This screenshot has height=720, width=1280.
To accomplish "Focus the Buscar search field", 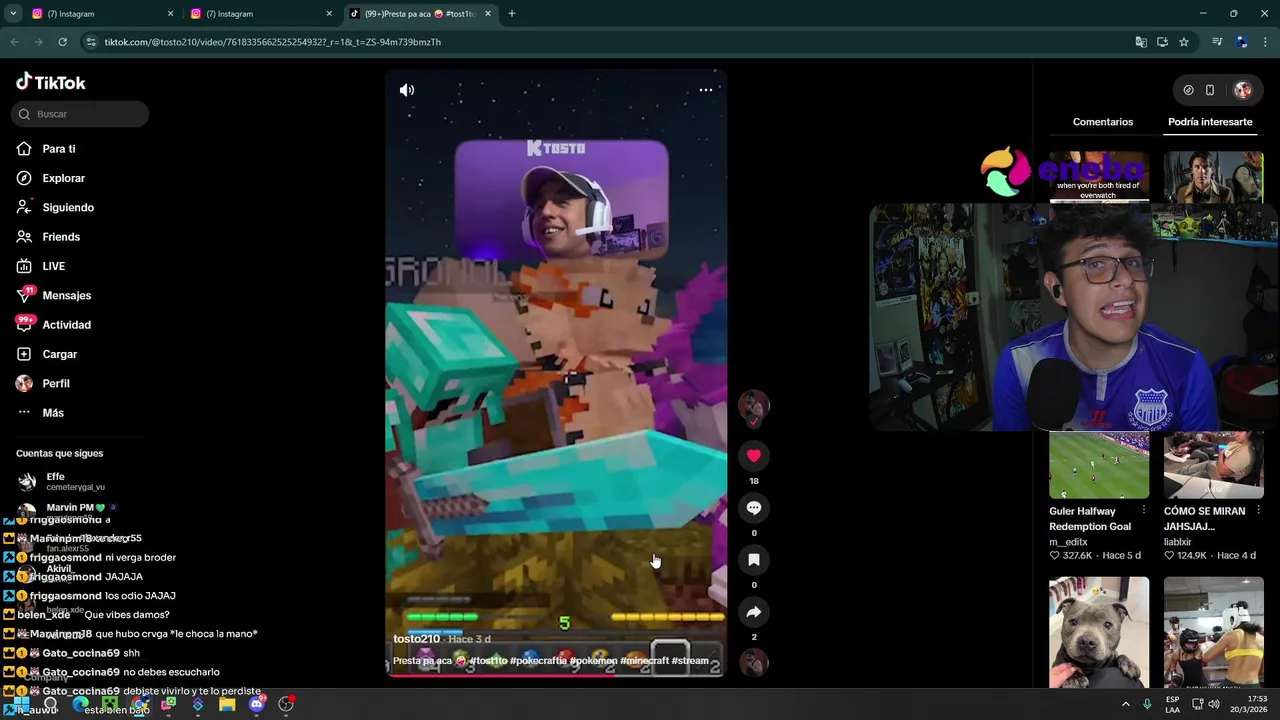I will click(x=80, y=114).
